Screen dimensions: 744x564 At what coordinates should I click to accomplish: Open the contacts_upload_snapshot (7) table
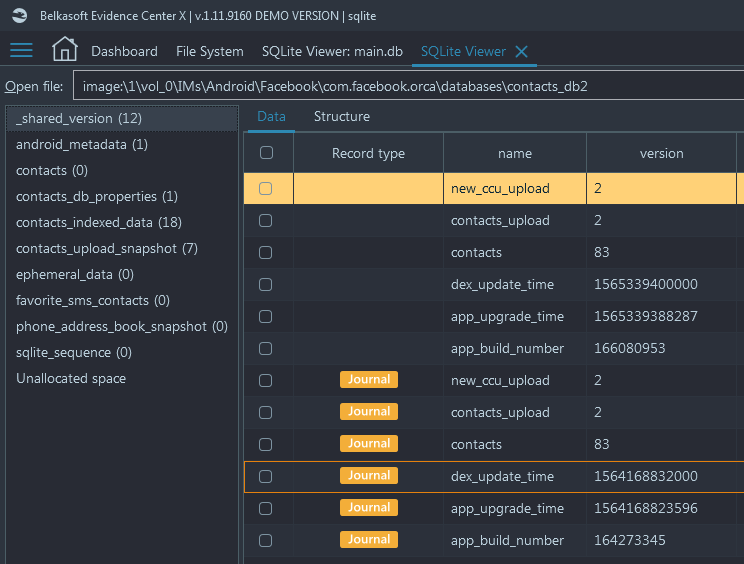107,249
